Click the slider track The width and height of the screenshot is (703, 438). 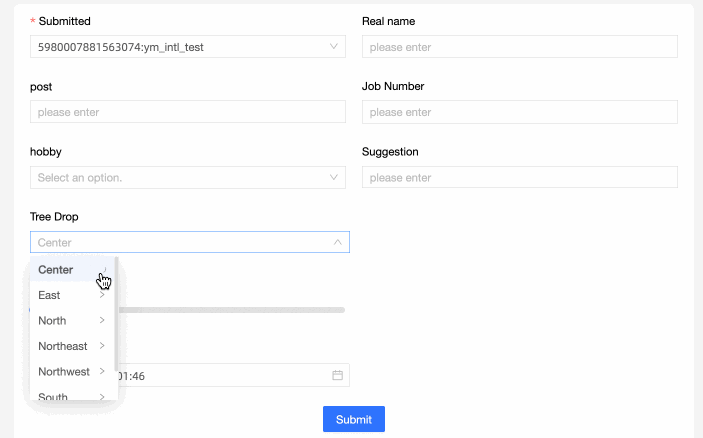point(230,310)
